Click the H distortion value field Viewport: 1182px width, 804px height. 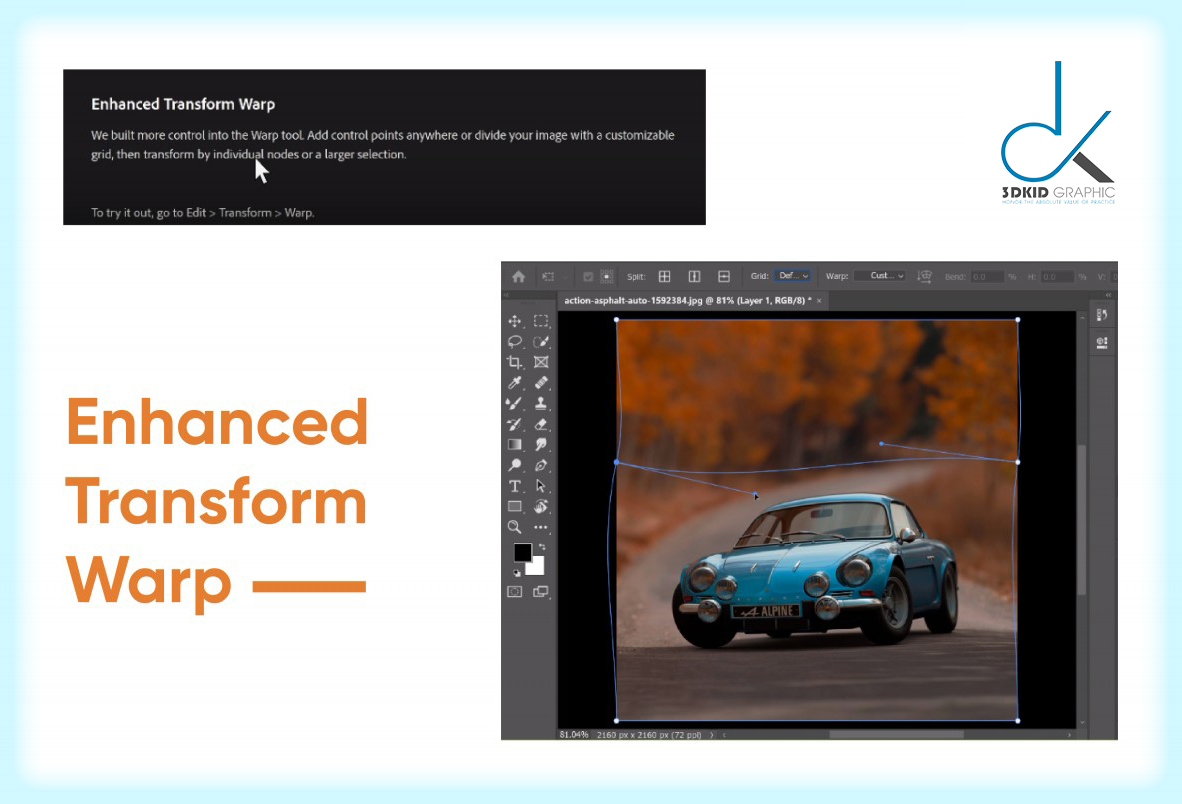click(x=1057, y=277)
